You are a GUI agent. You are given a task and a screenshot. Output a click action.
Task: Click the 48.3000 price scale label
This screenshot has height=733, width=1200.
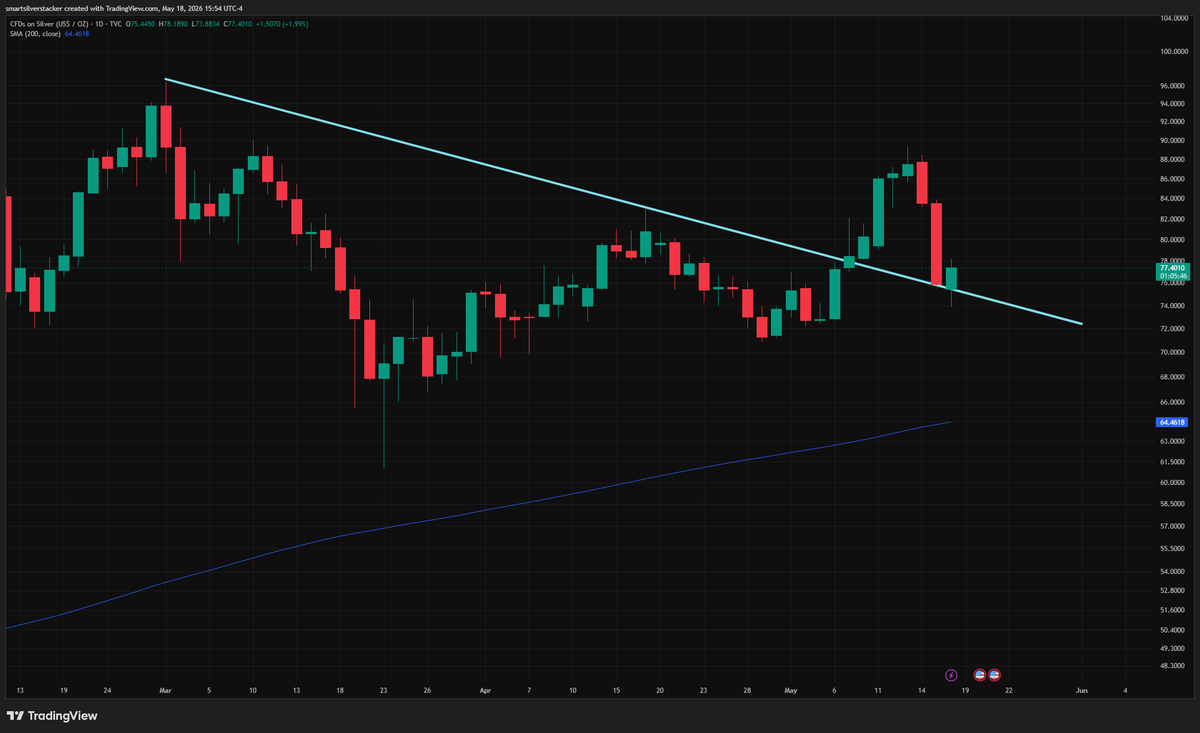1173,664
